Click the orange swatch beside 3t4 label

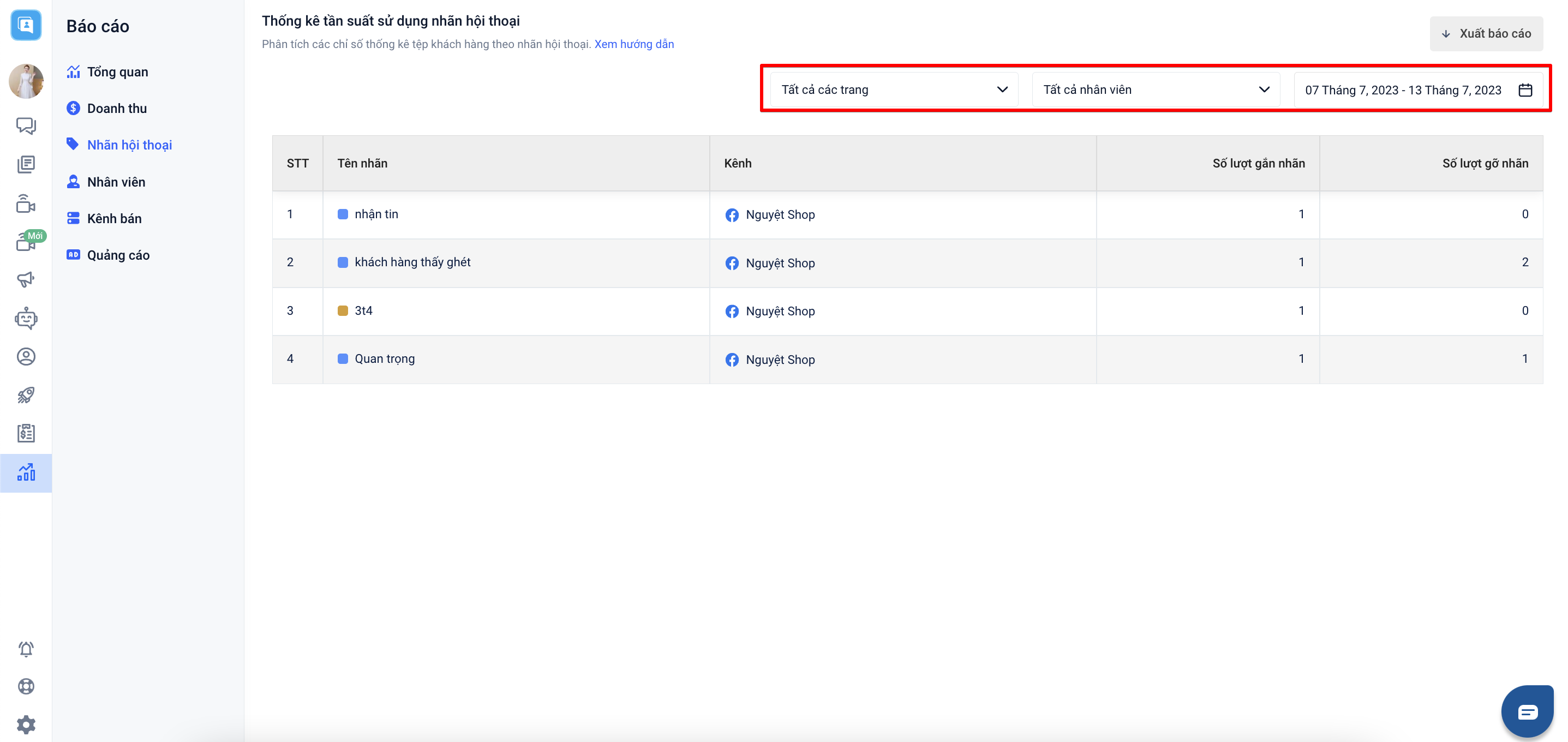tap(343, 311)
